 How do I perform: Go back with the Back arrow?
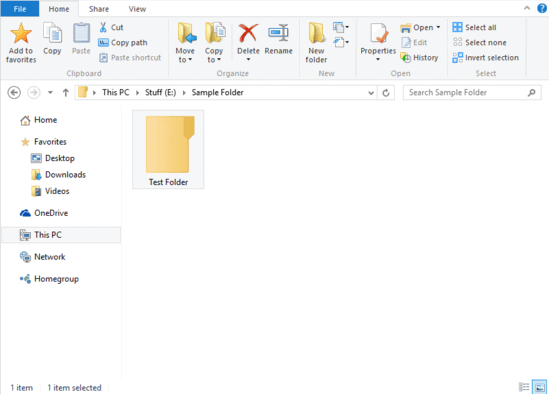click(14, 92)
